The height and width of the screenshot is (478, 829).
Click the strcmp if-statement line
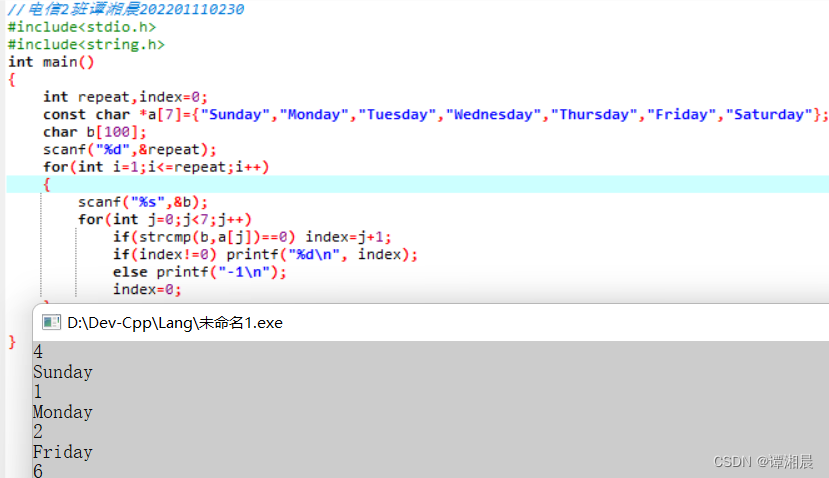(252, 236)
